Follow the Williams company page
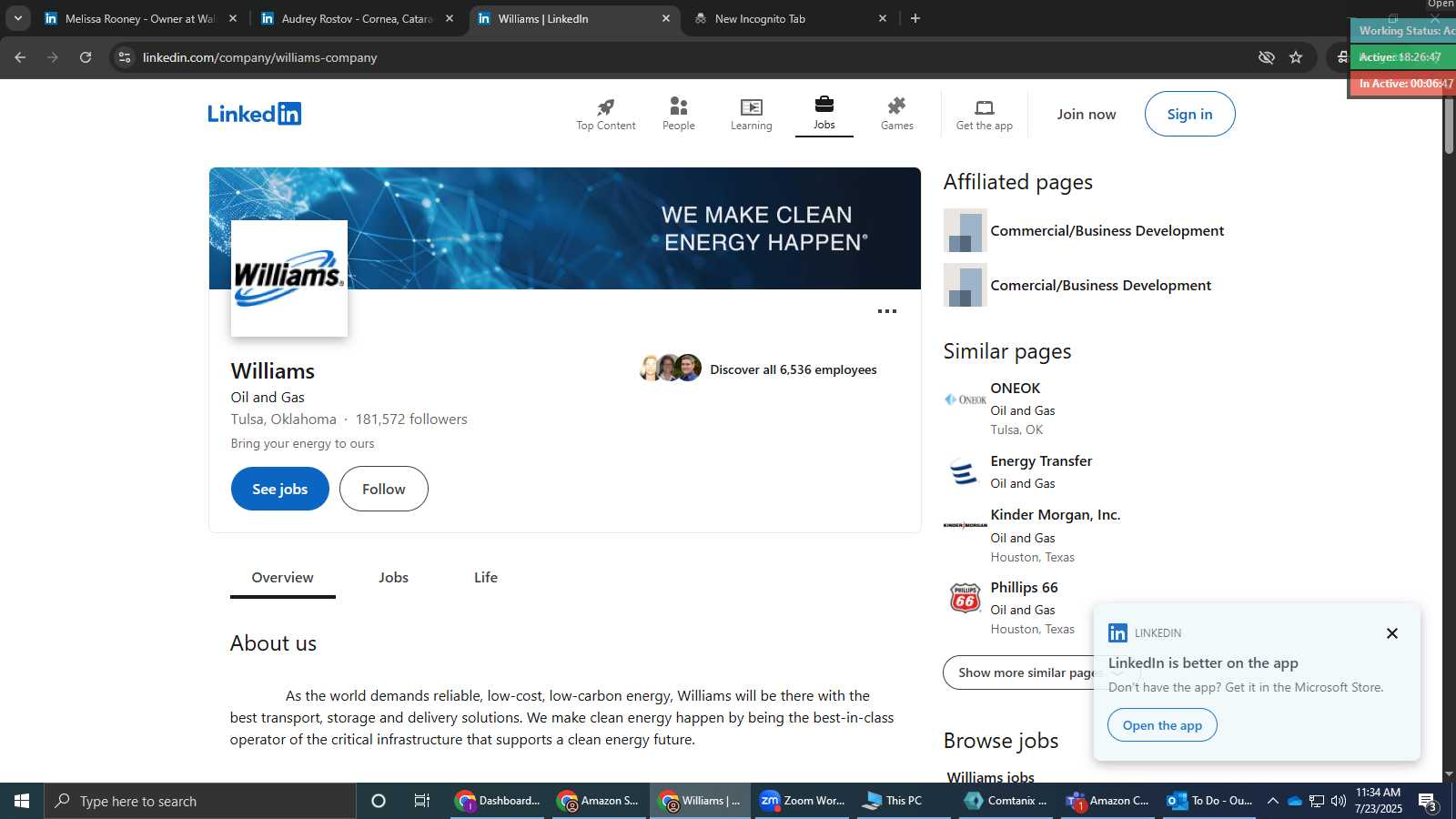This screenshot has height=819, width=1456. [x=383, y=489]
